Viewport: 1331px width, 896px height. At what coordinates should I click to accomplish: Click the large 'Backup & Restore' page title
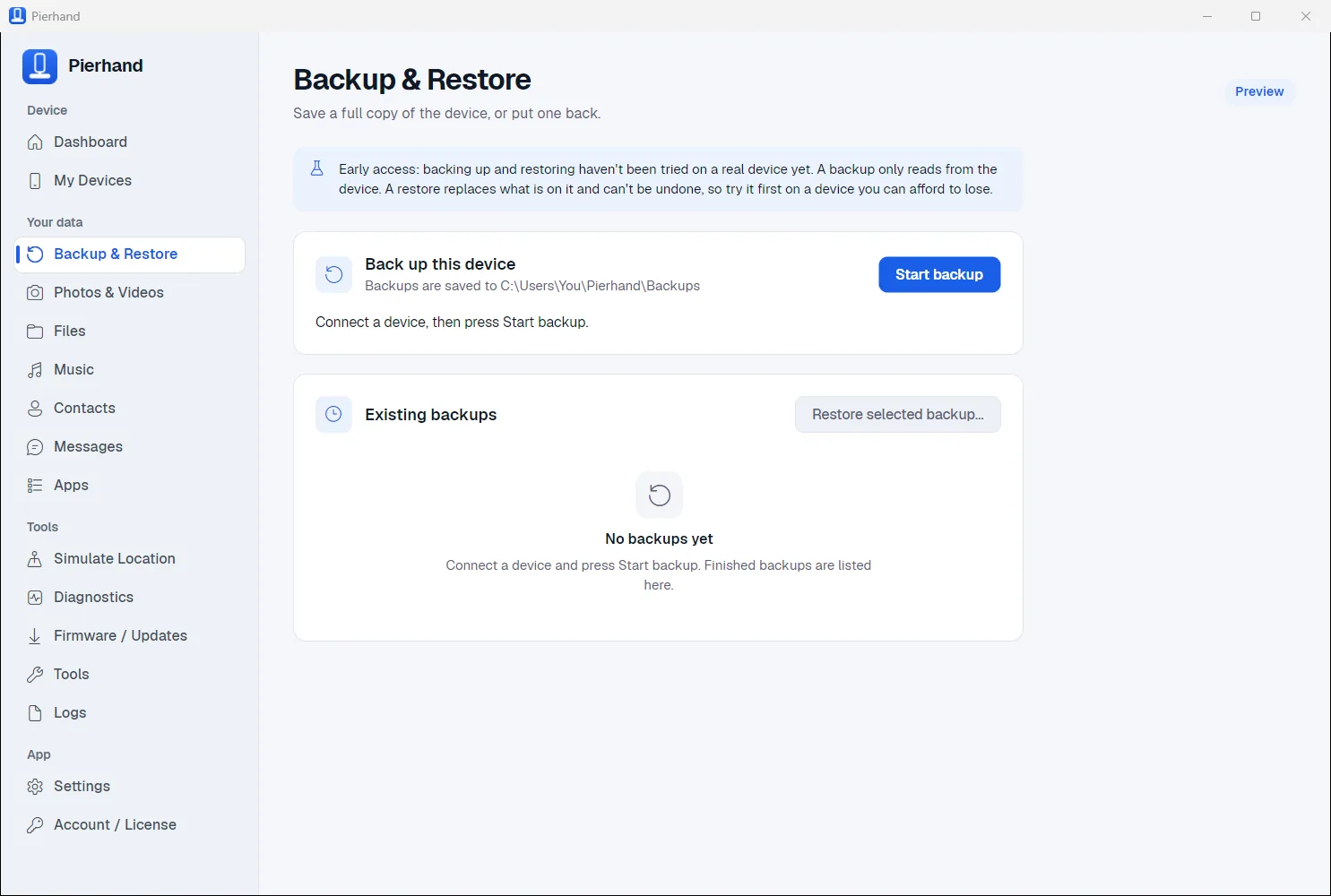412,80
